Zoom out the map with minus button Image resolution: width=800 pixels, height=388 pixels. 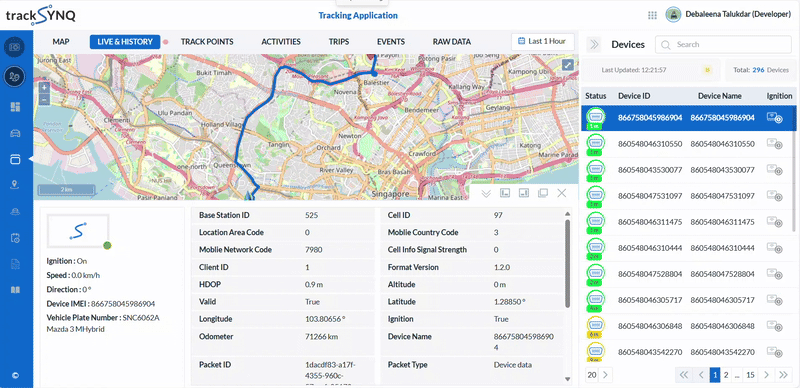click(x=44, y=100)
